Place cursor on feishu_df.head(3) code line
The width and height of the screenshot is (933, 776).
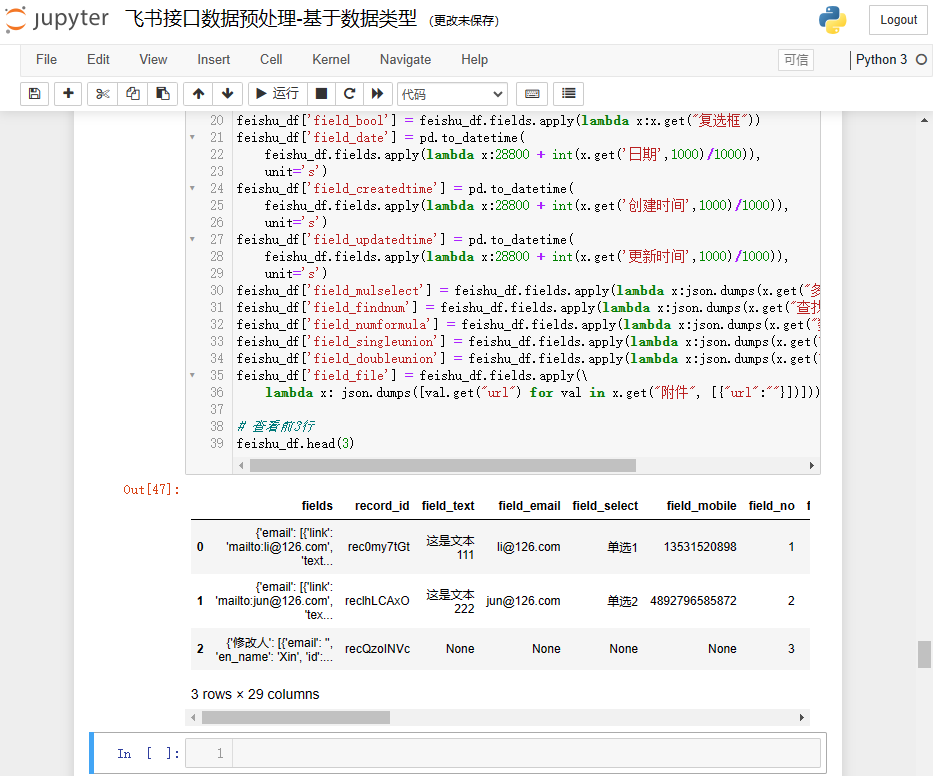tap(295, 443)
